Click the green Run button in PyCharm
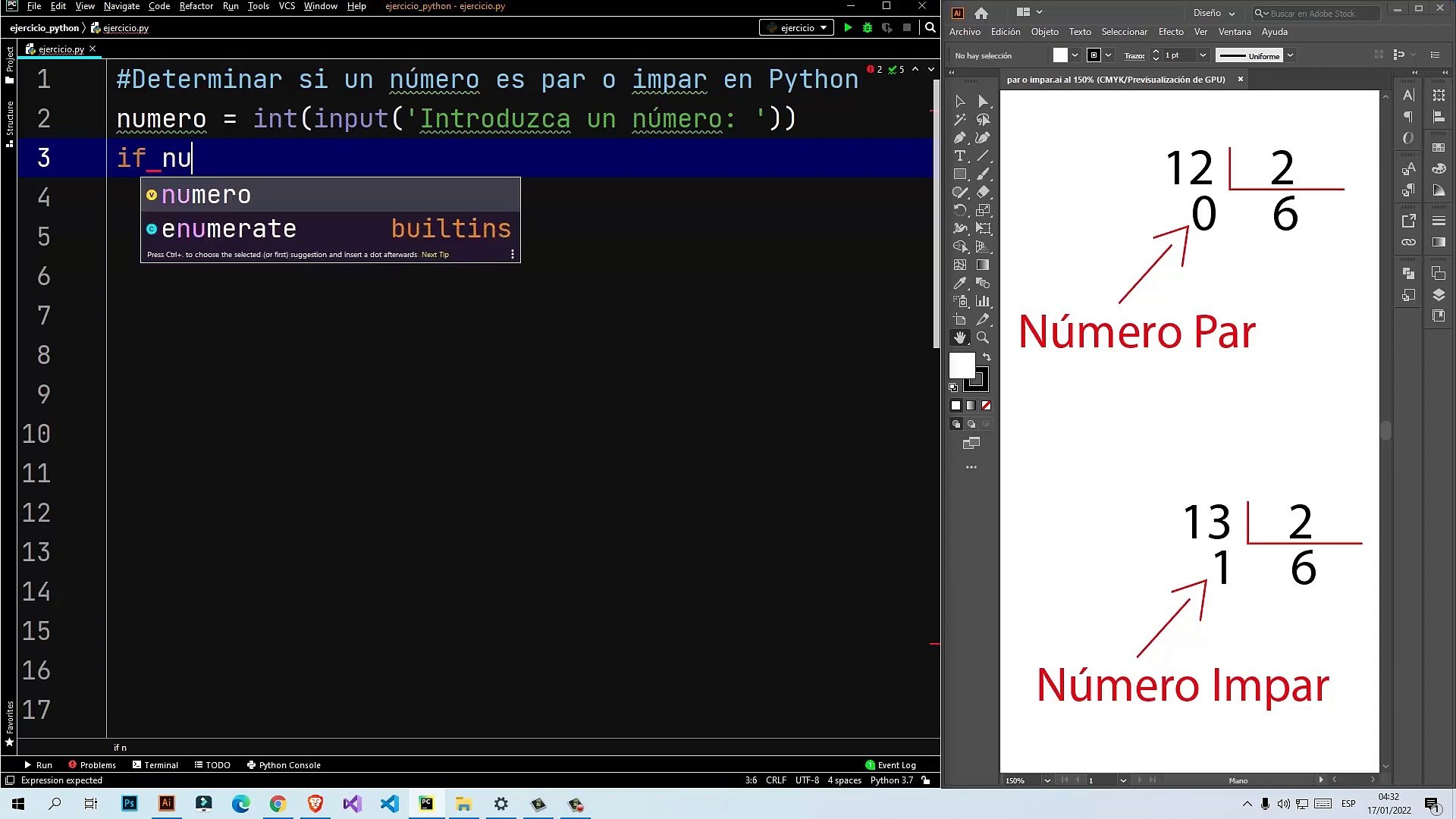The image size is (1456, 819). tap(848, 28)
